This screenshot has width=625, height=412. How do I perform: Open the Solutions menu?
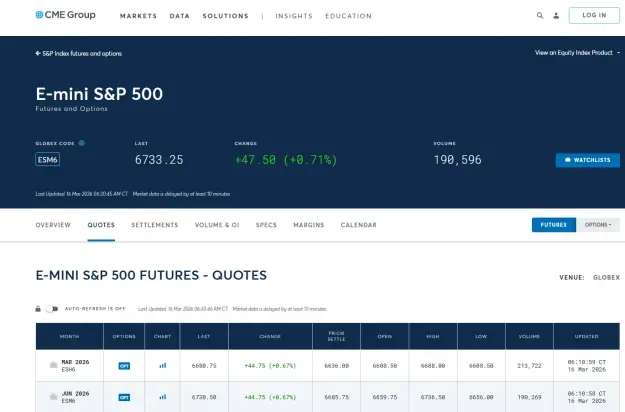[x=225, y=16]
